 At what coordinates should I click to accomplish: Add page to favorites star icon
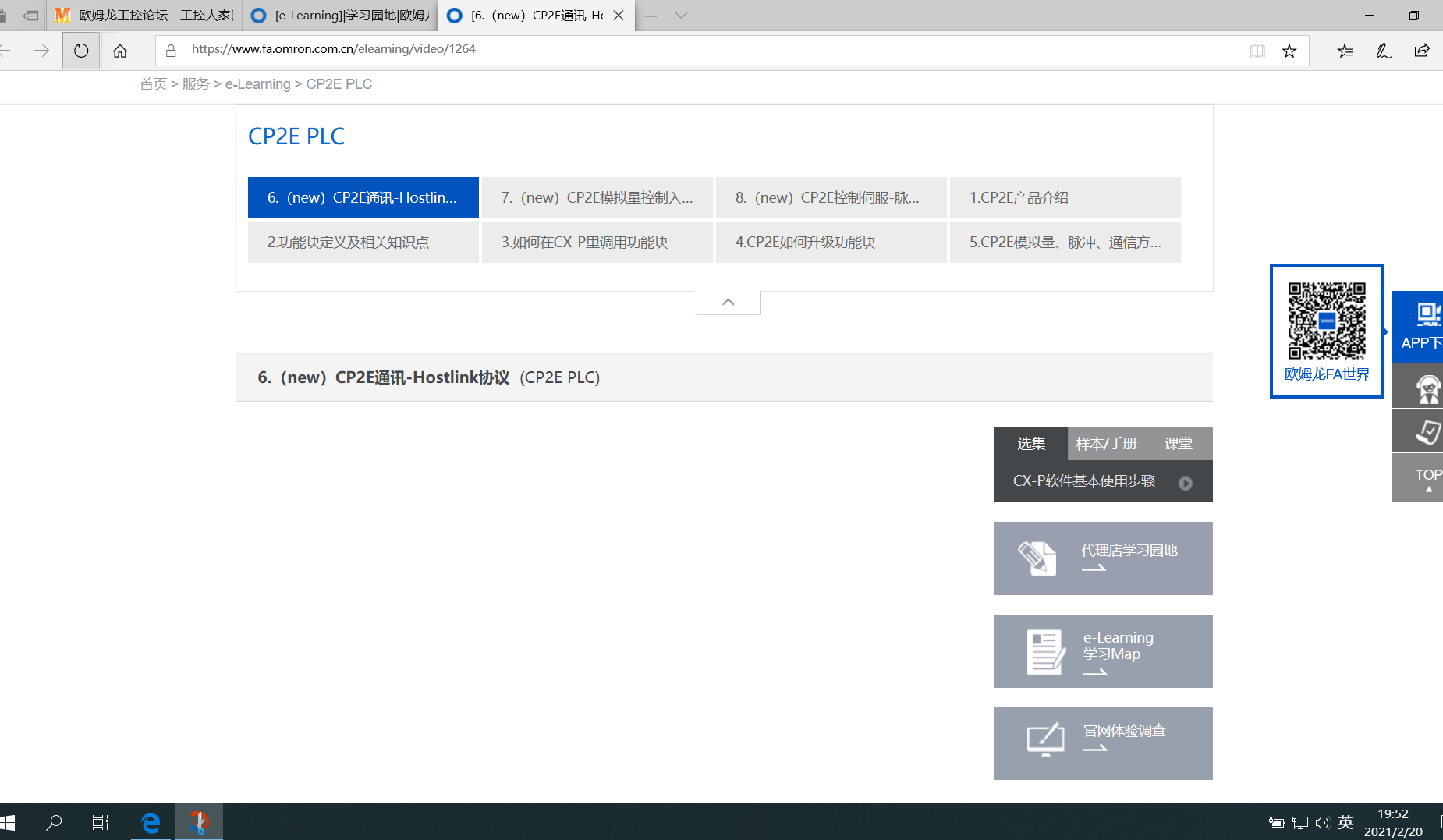point(1289,51)
